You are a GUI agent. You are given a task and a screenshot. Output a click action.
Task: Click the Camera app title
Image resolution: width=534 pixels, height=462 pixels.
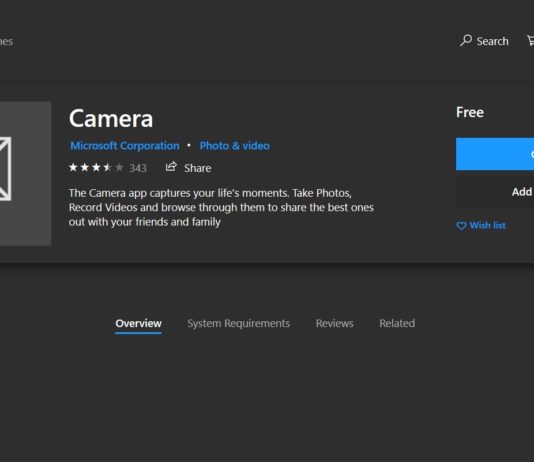111,118
